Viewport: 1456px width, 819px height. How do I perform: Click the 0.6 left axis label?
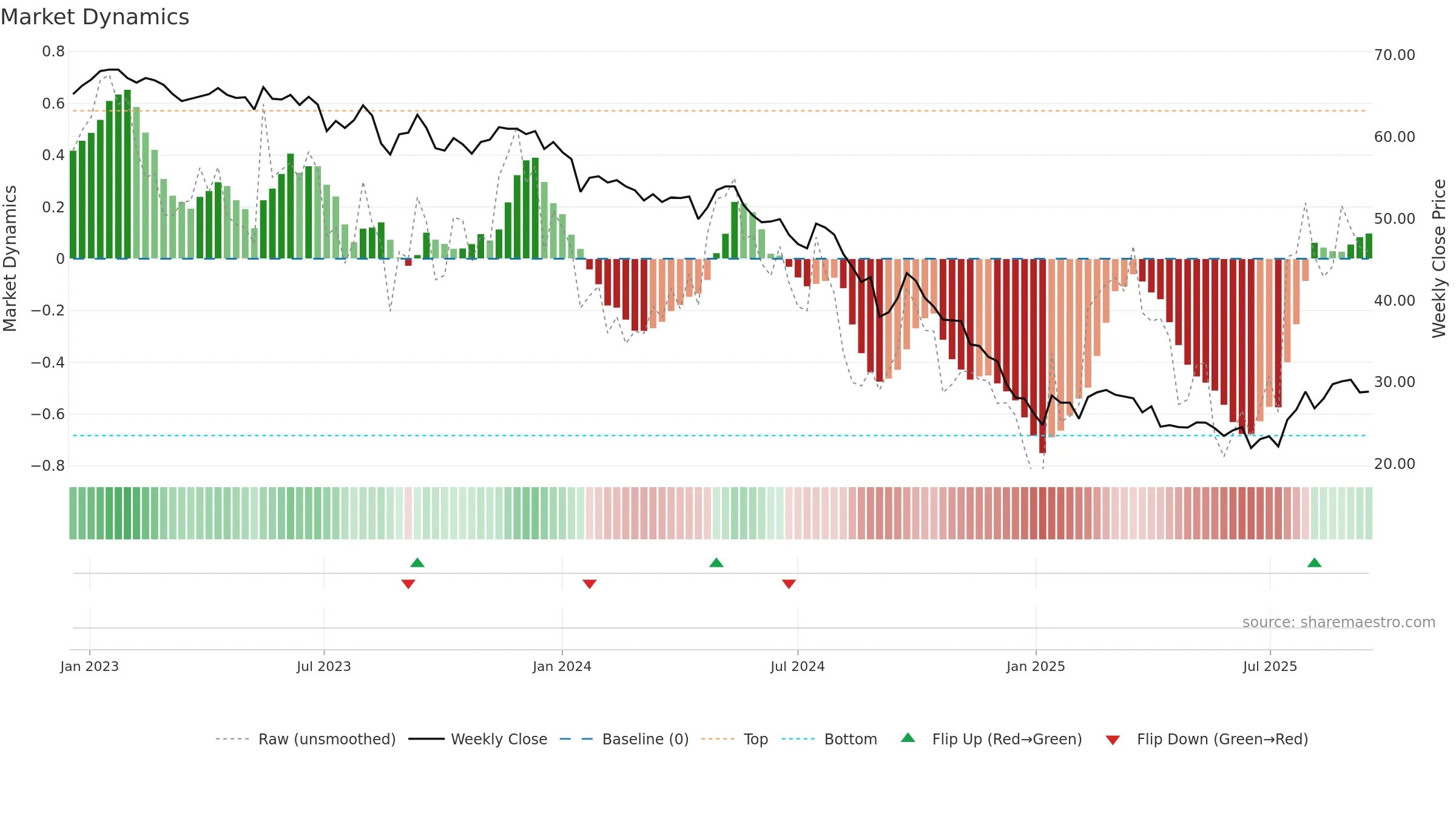[53, 104]
